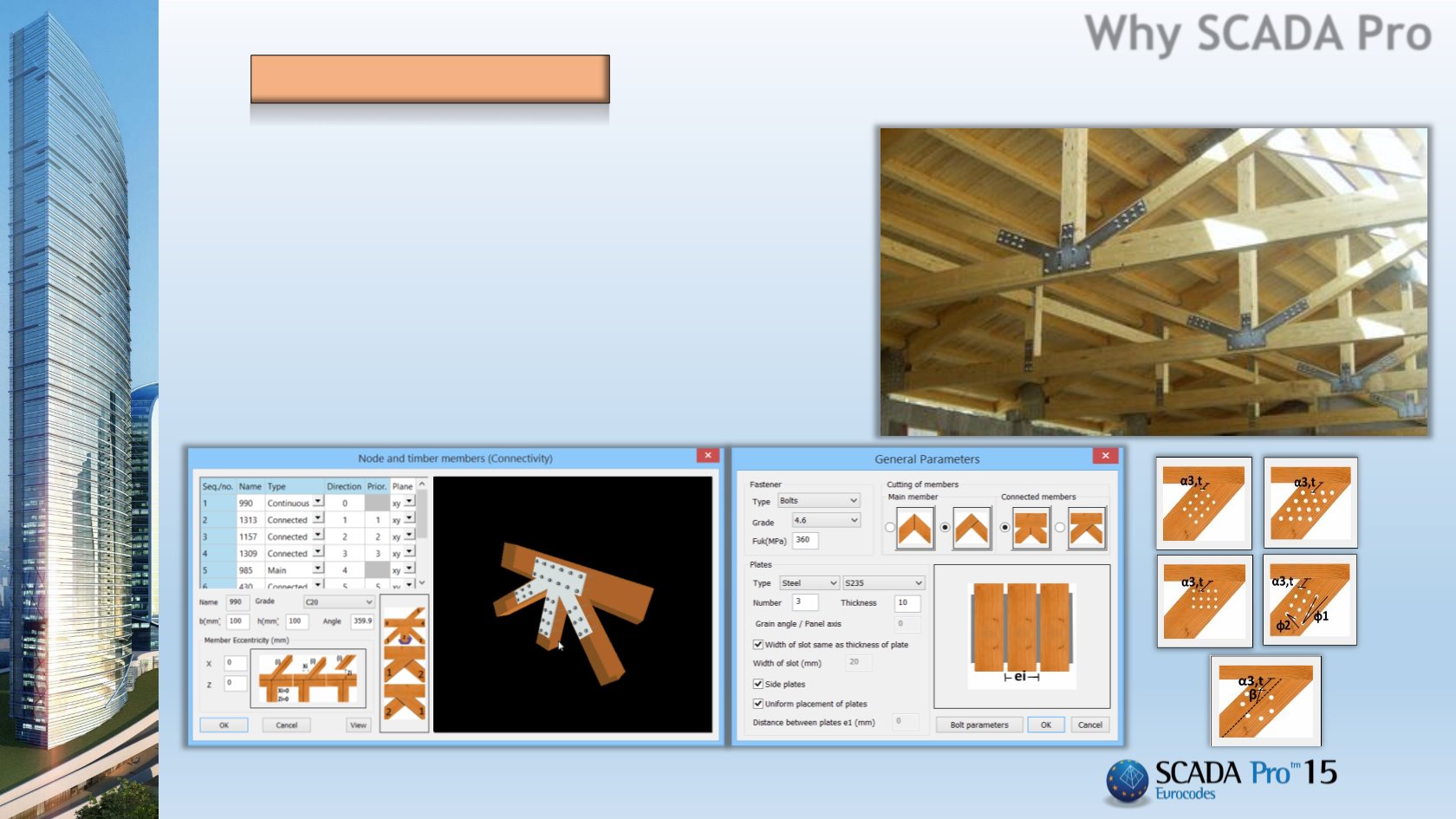Open the bolt pattern thumbnail with β angle
The height and width of the screenshot is (819, 1456).
(1266, 701)
